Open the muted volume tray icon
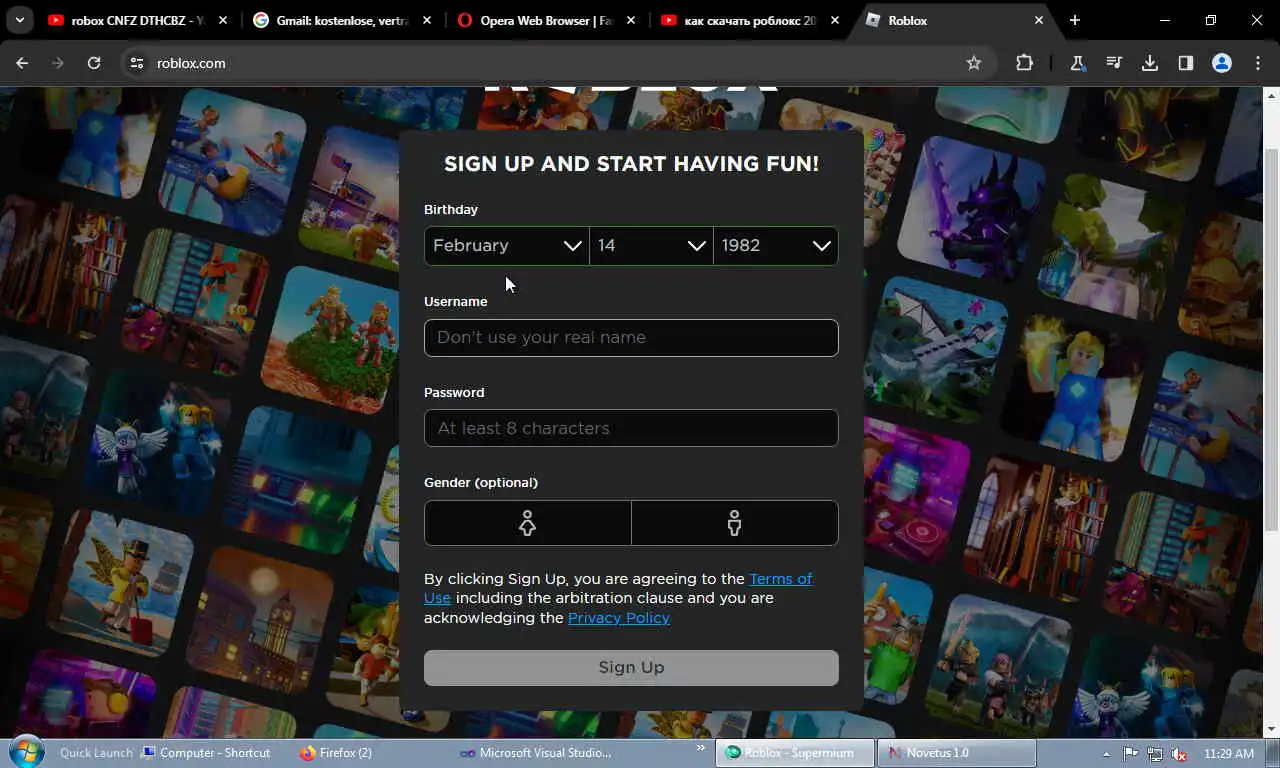 1180,754
